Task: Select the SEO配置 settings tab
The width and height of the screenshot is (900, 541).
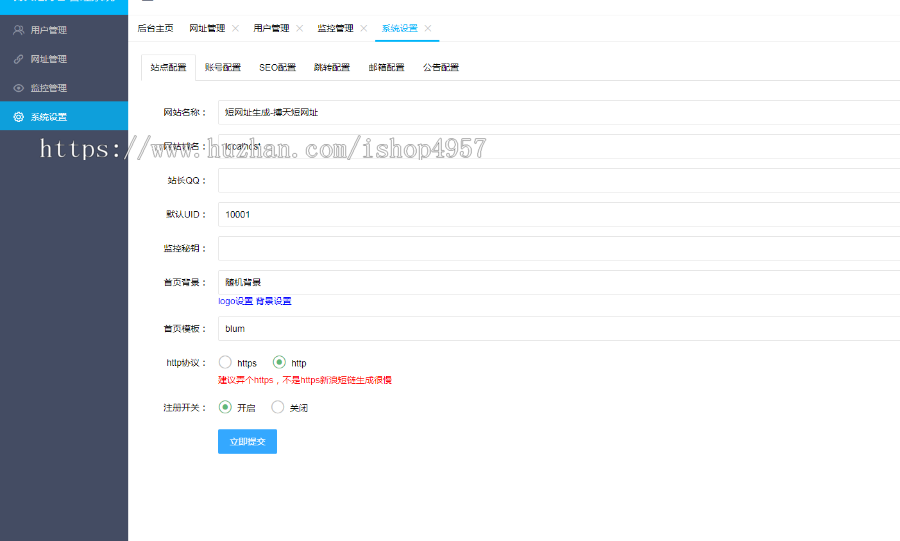Action: pos(277,67)
